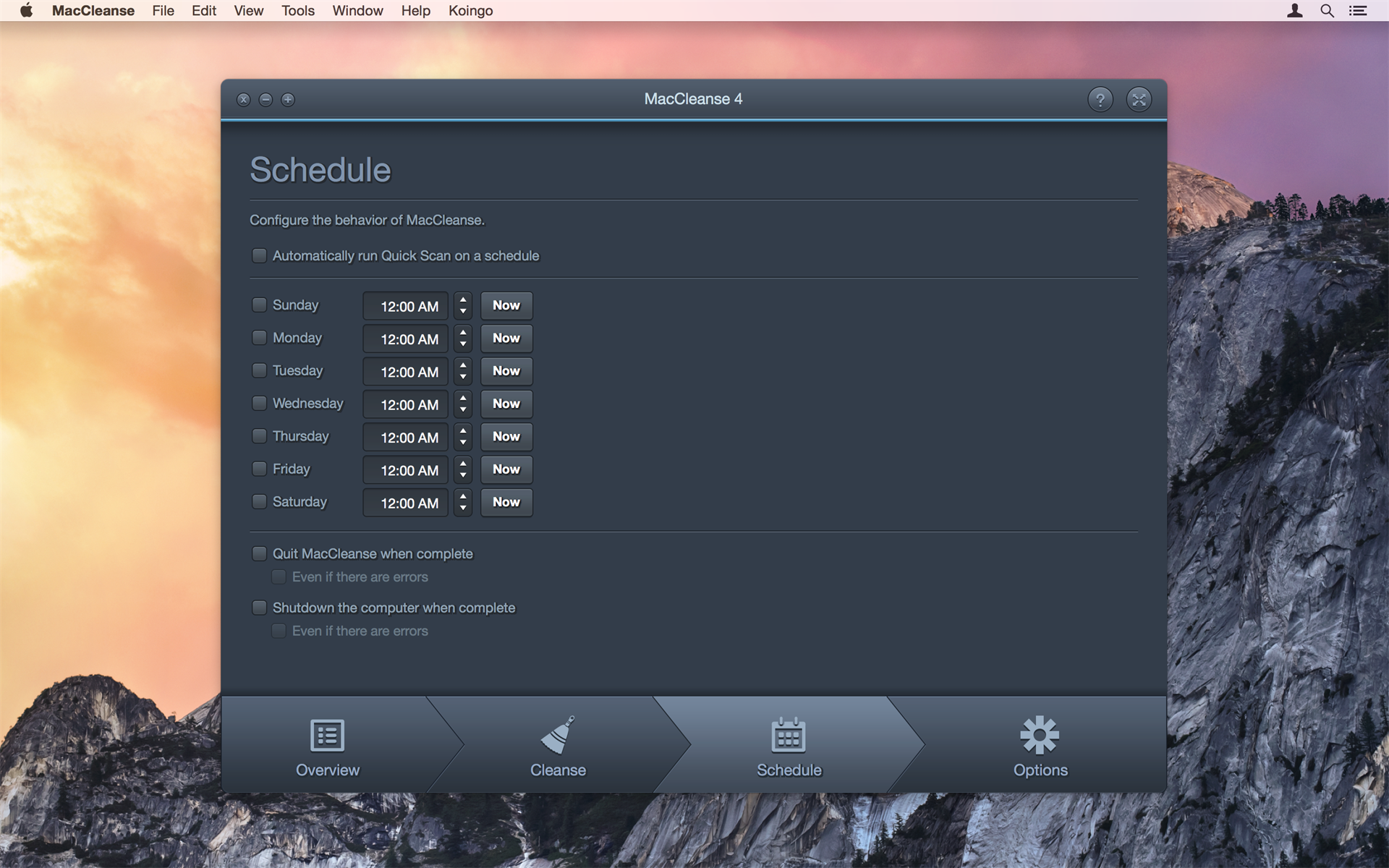This screenshot has width=1389, height=868.
Task: Click Now button for Monday
Action: pos(506,338)
